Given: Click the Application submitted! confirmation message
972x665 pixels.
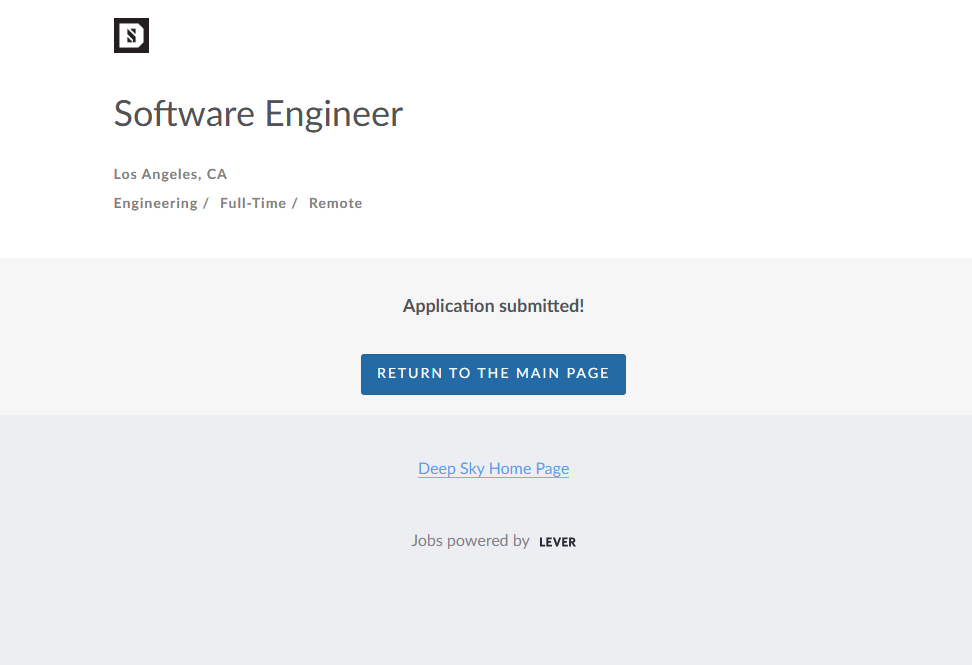Looking at the screenshot, I should click(x=493, y=306).
